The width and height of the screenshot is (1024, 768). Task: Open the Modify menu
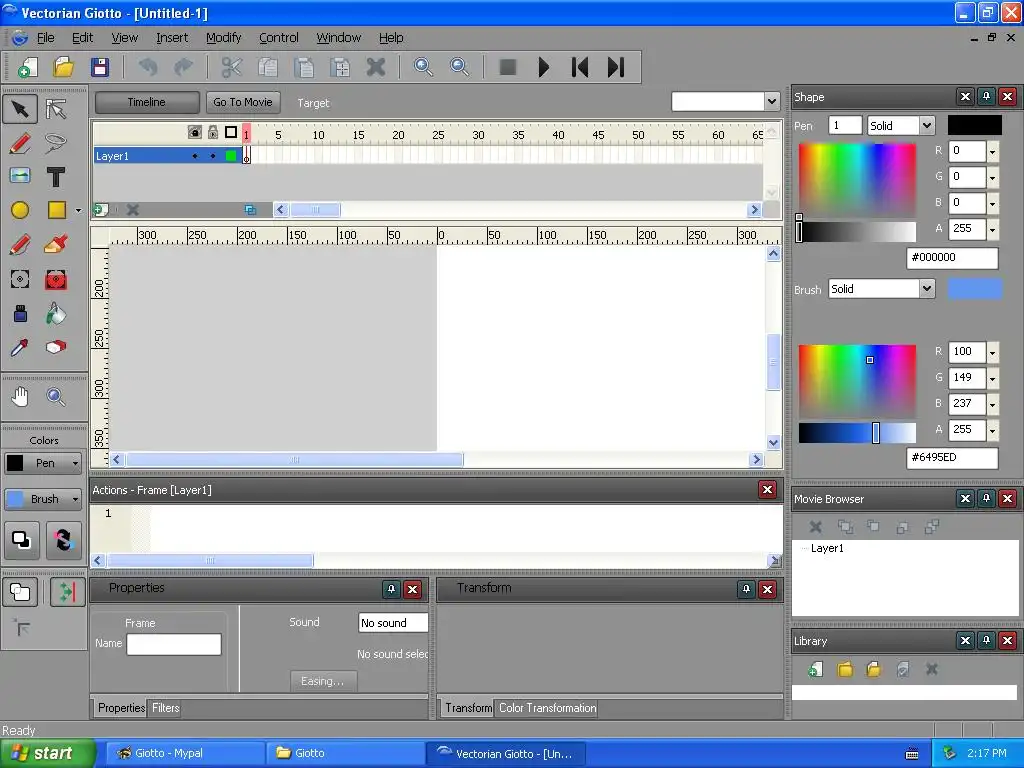click(223, 38)
